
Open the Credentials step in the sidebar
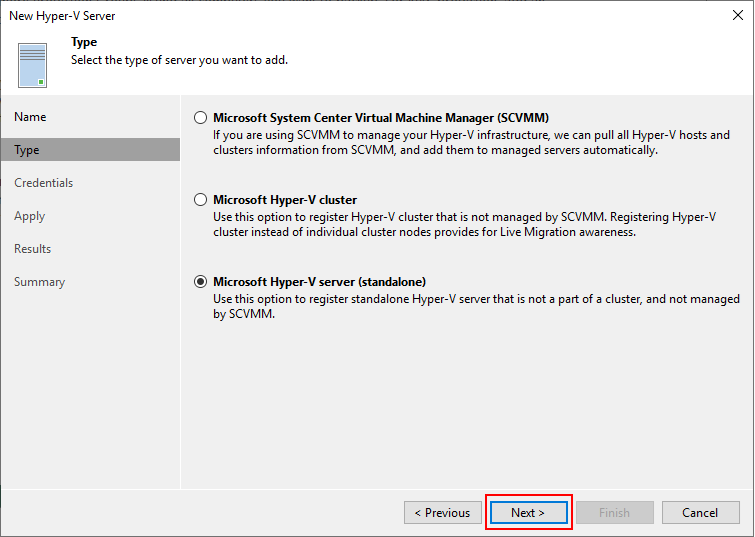pyautogui.click(x=43, y=183)
